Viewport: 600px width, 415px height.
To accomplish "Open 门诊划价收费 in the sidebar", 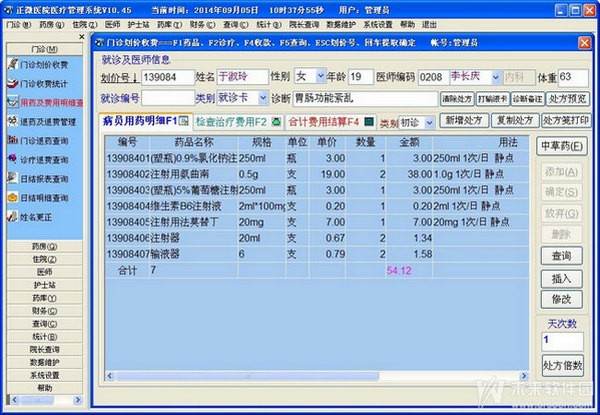I will click(45, 65).
